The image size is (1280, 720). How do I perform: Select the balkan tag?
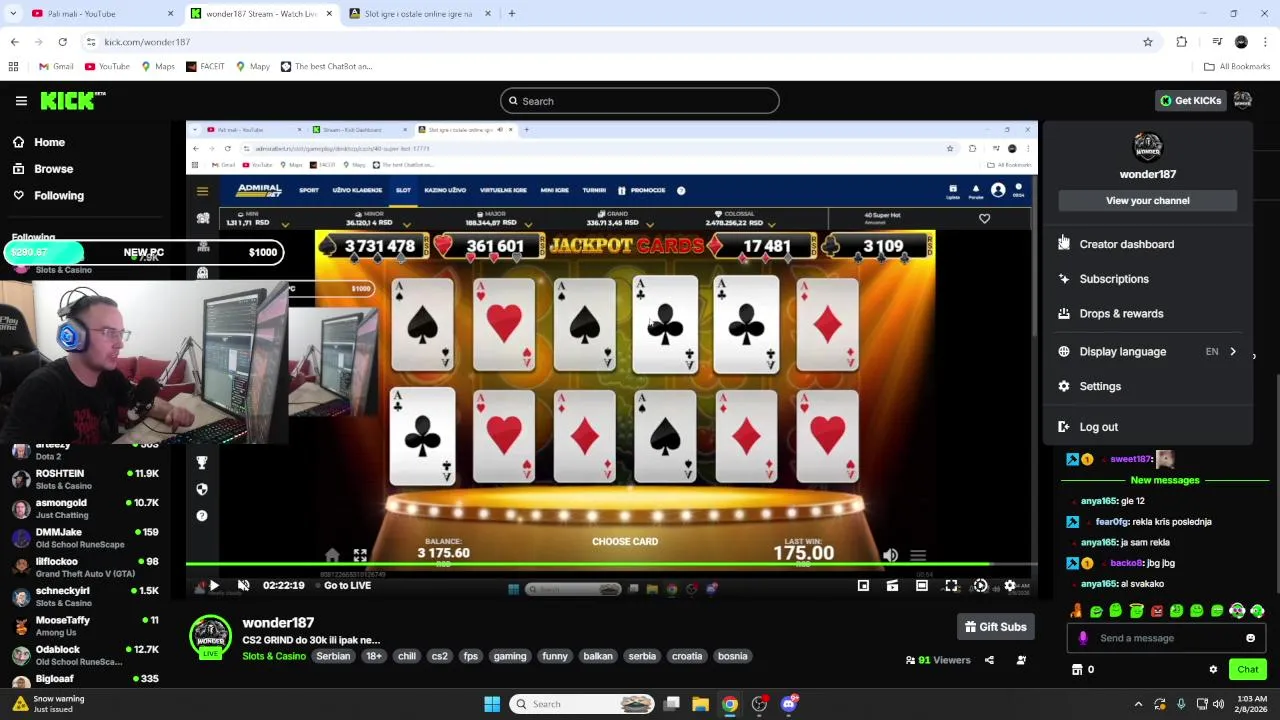coord(598,656)
